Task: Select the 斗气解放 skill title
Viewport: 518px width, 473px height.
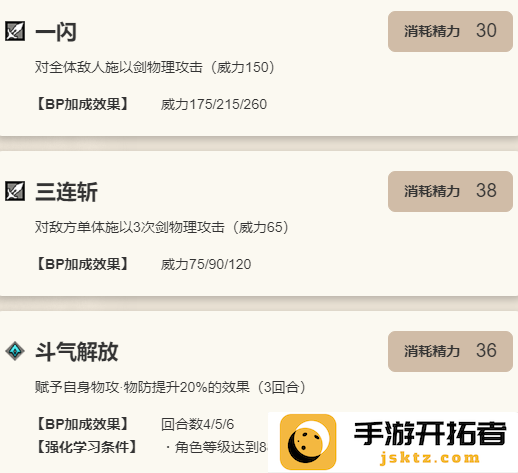Action: click(x=77, y=352)
